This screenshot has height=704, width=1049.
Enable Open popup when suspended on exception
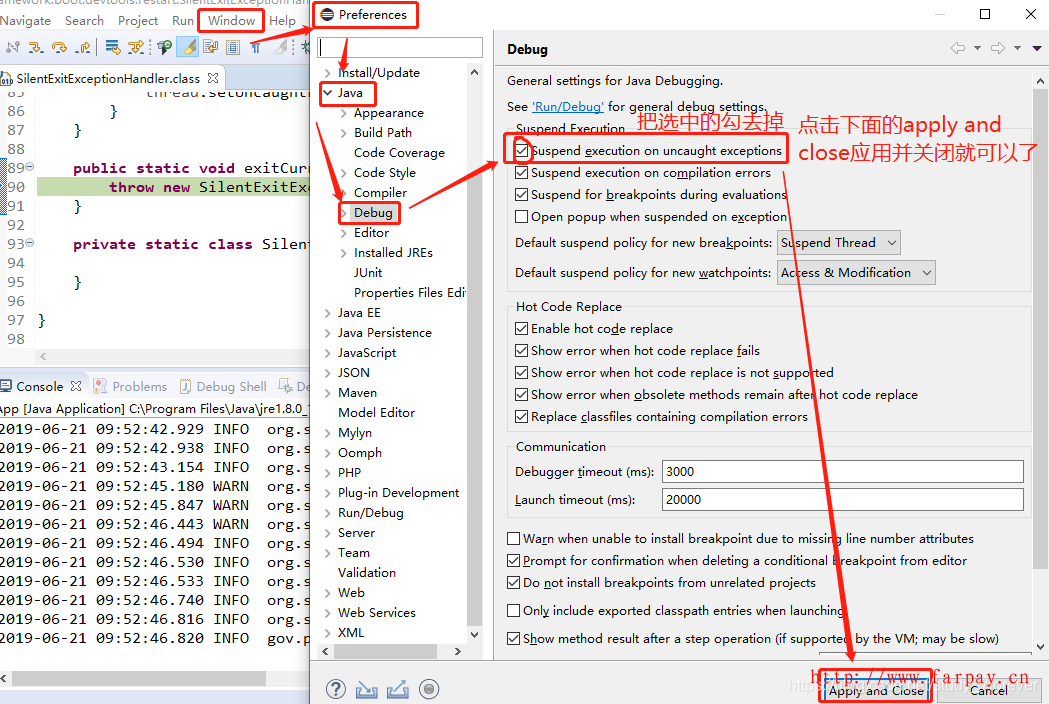pos(522,217)
